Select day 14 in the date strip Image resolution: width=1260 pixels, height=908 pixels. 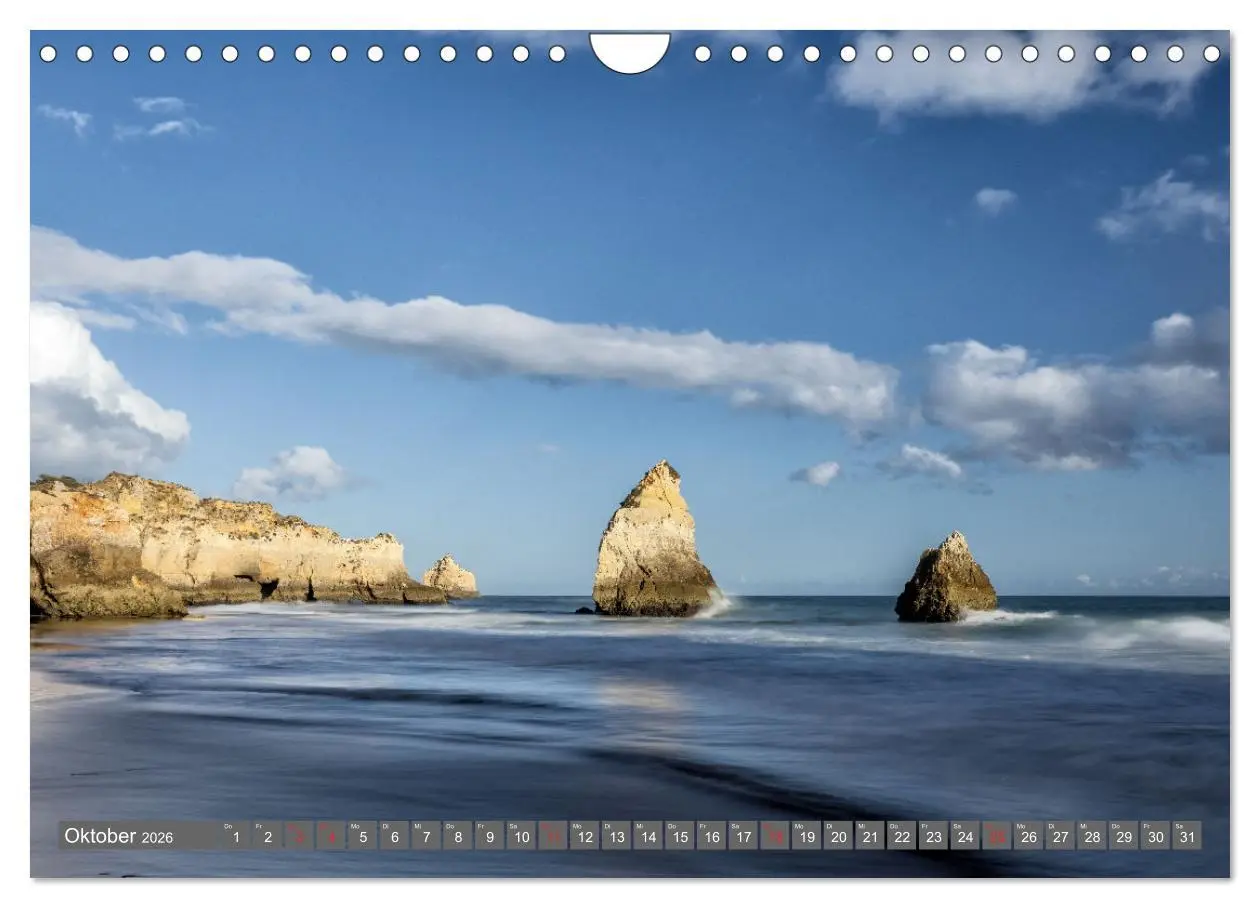pos(648,836)
